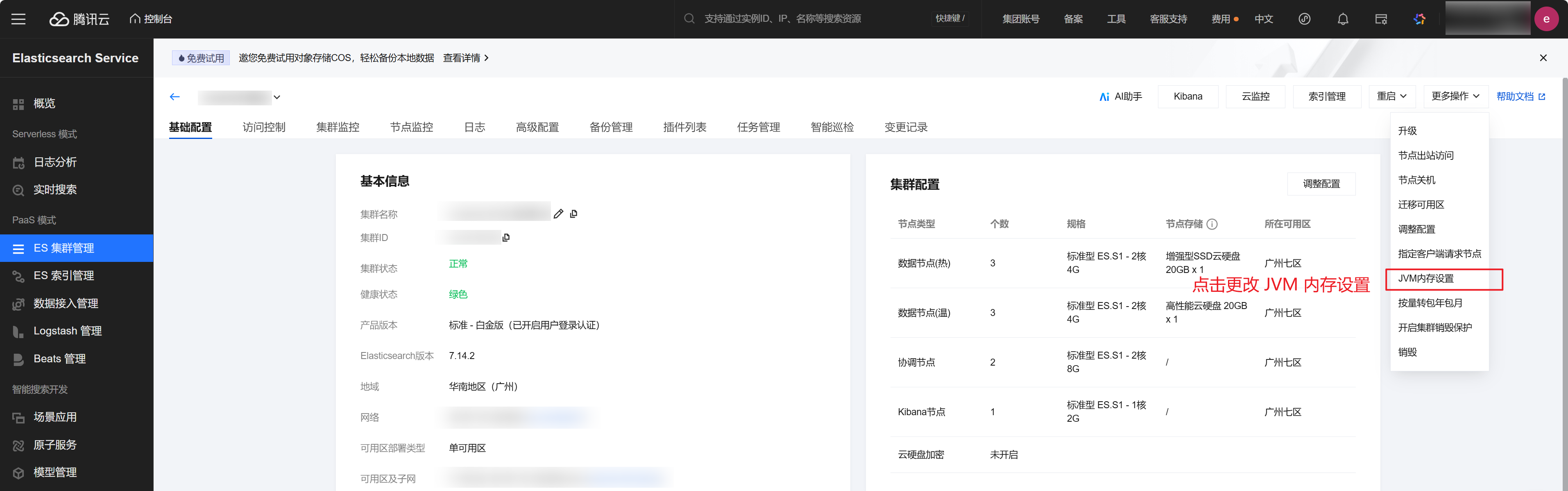Click the notification bell icon
1568x491 pixels.
point(1343,19)
